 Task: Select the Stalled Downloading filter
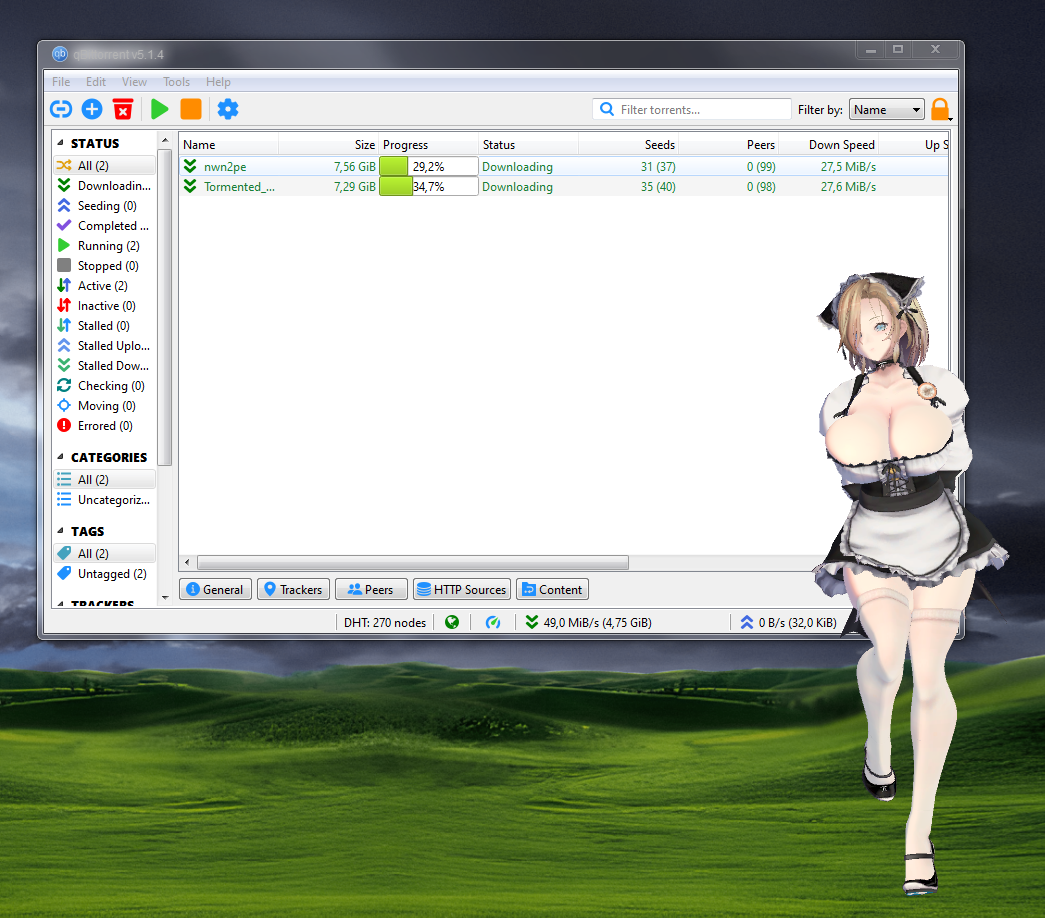pyautogui.click(x=105, y=365)
